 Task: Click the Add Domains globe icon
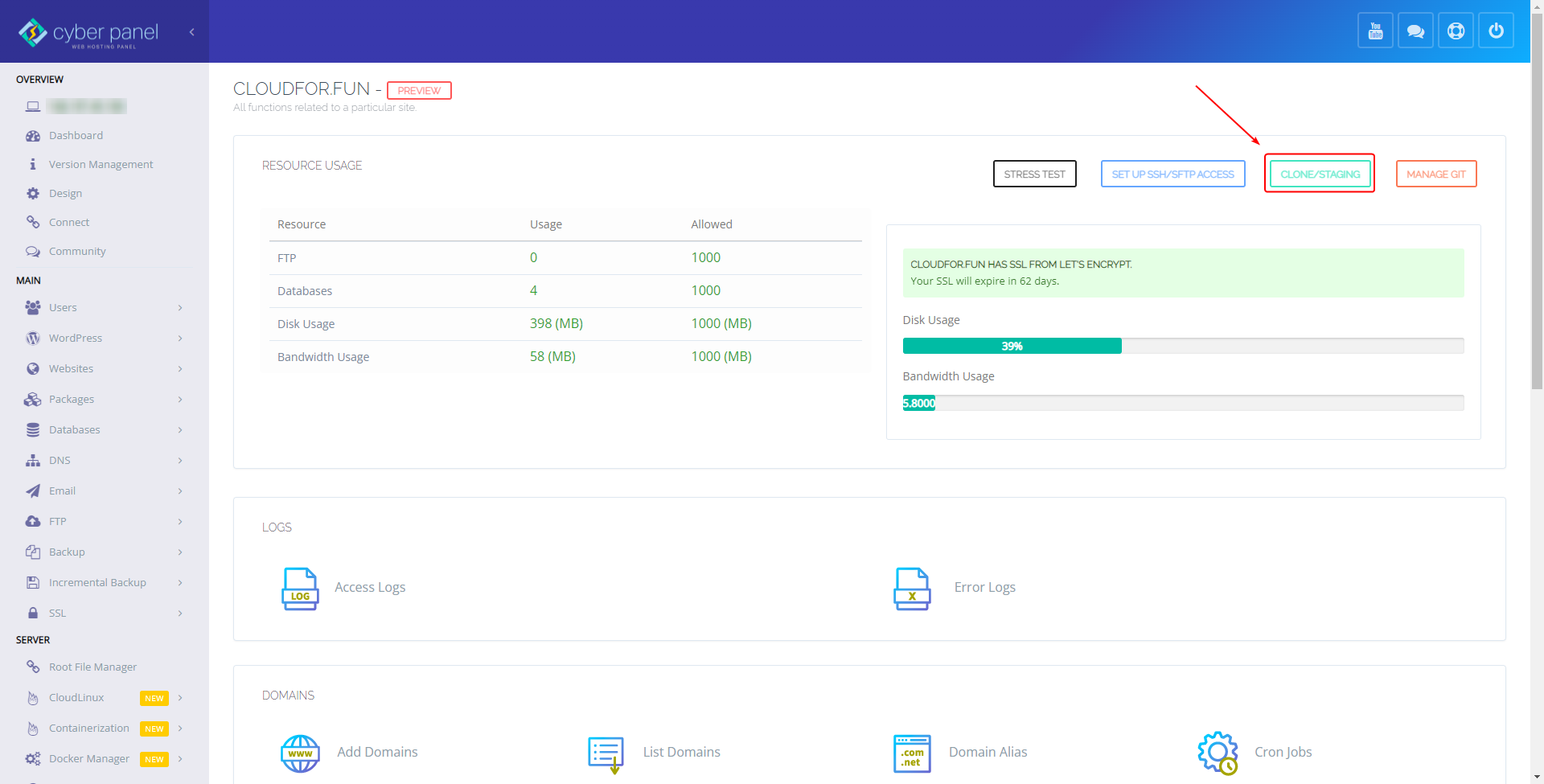[300, 753]
